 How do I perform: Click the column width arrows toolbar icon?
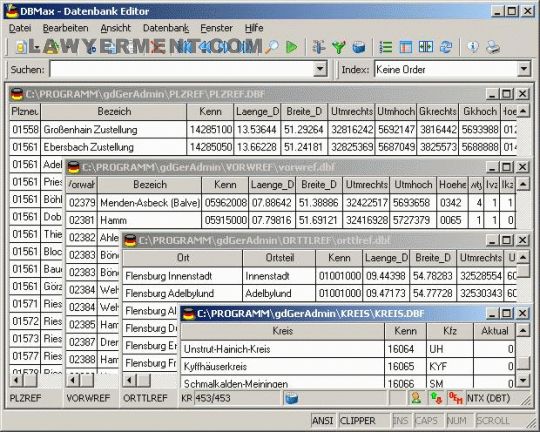point(426,47)
